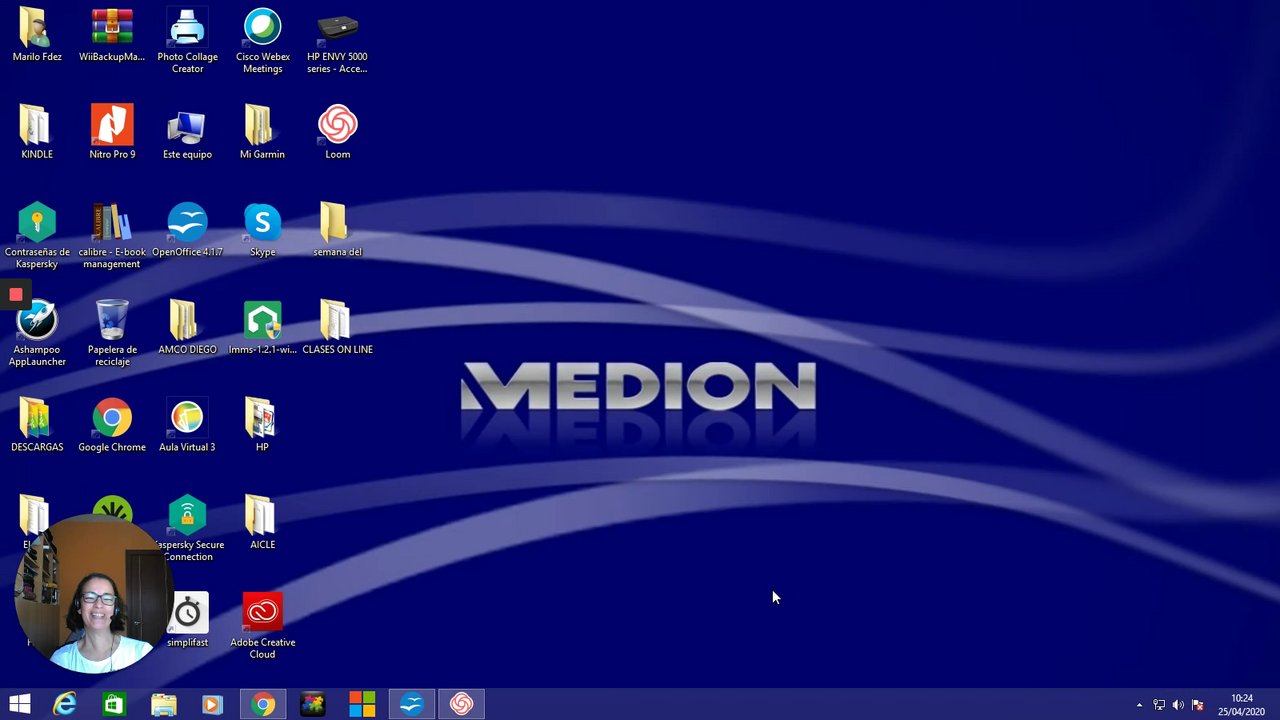Screen dimensions: 1280x720
Task: Switch to OpenOffice in the taskbar
Action: pos(412,704)
